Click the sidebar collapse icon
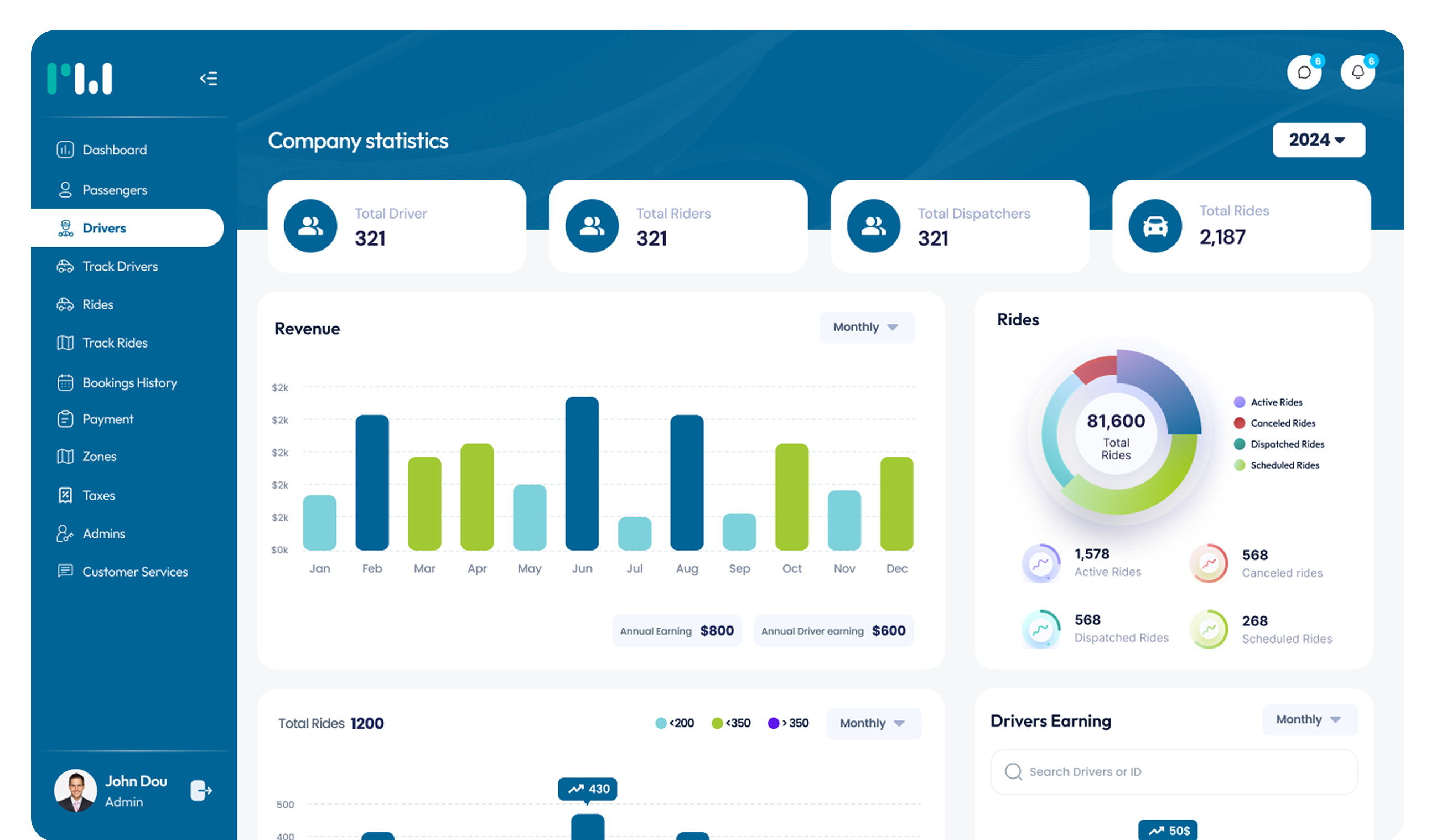The height and width of the screenshot is (840, 1431). pos(209,79)
